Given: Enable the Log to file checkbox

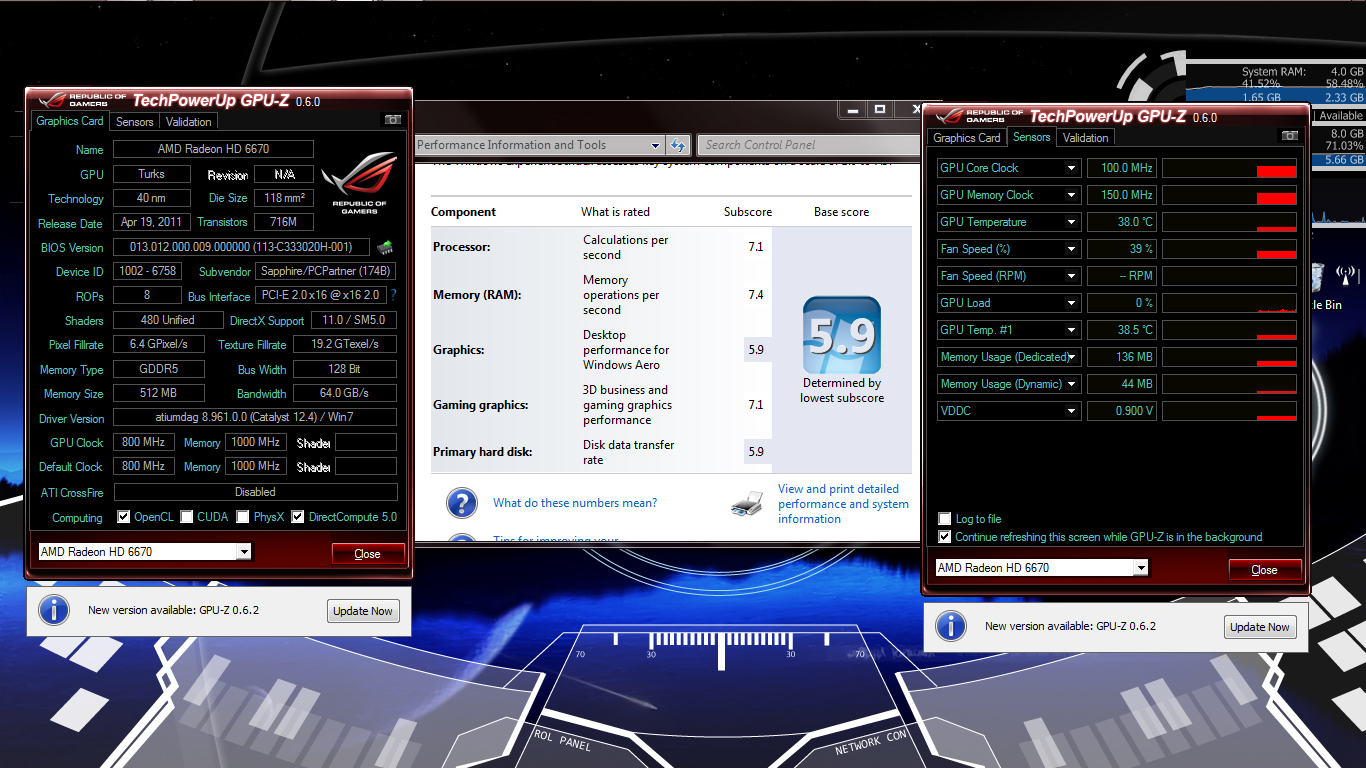Looking at the screenshot, I should click(x=945, y=519).
